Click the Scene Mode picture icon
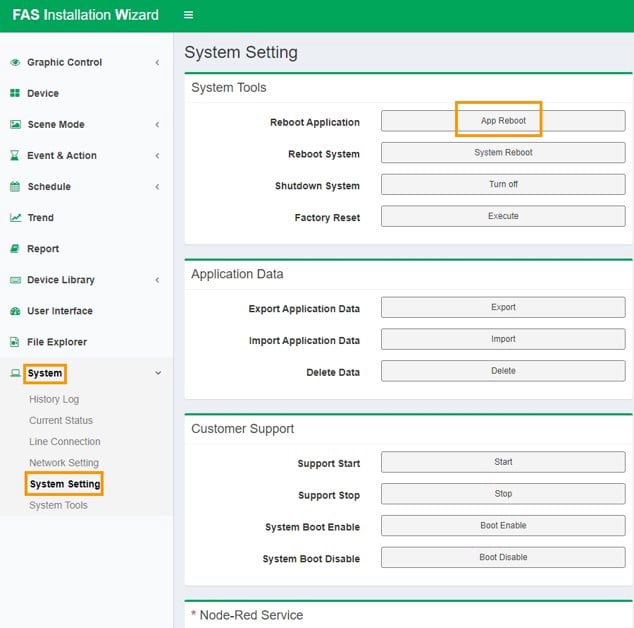This screenshot has height=628, width=634. [x=15, y=124]
